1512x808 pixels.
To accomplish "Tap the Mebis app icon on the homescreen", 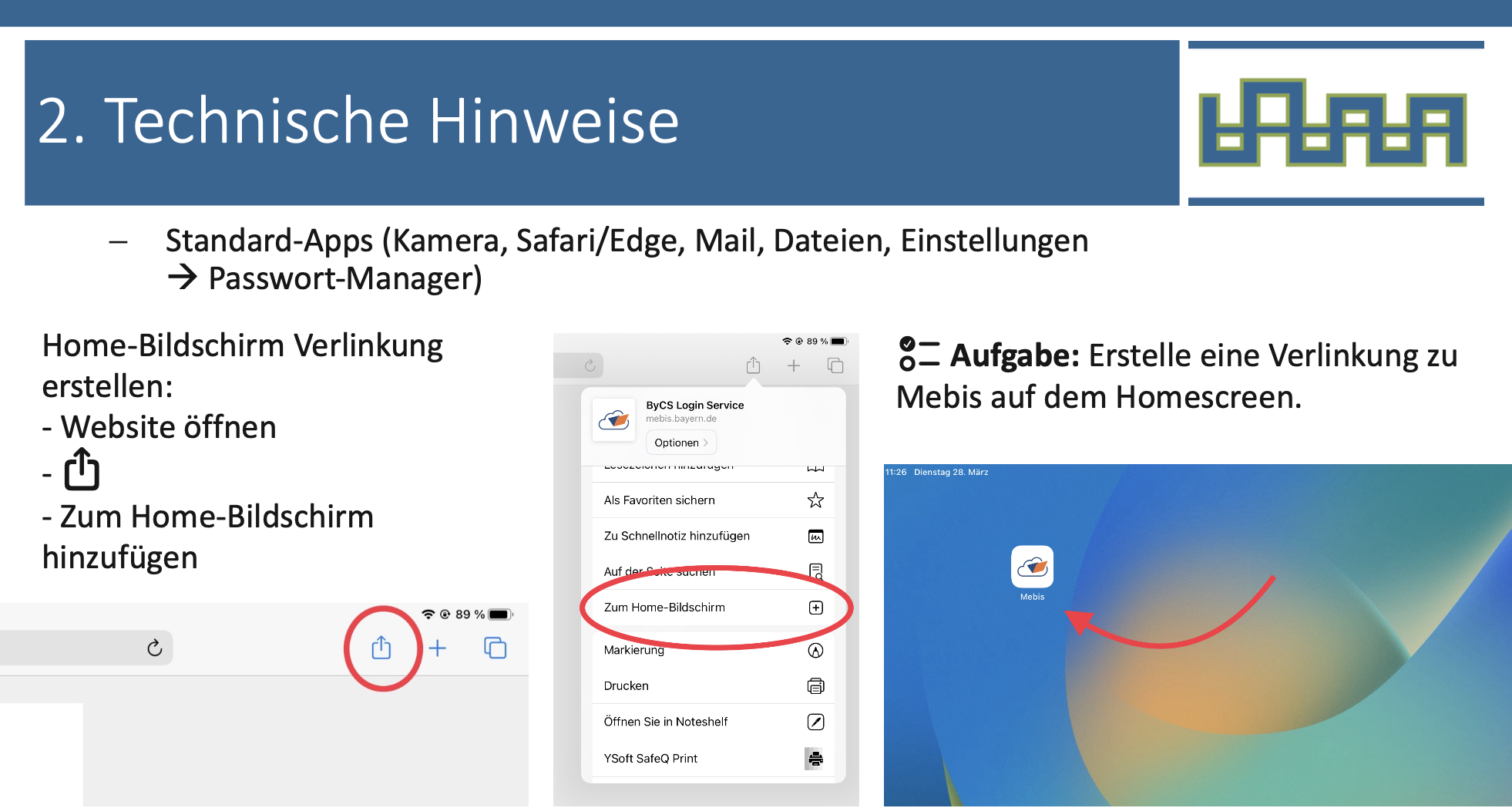I will point(1032,567).
